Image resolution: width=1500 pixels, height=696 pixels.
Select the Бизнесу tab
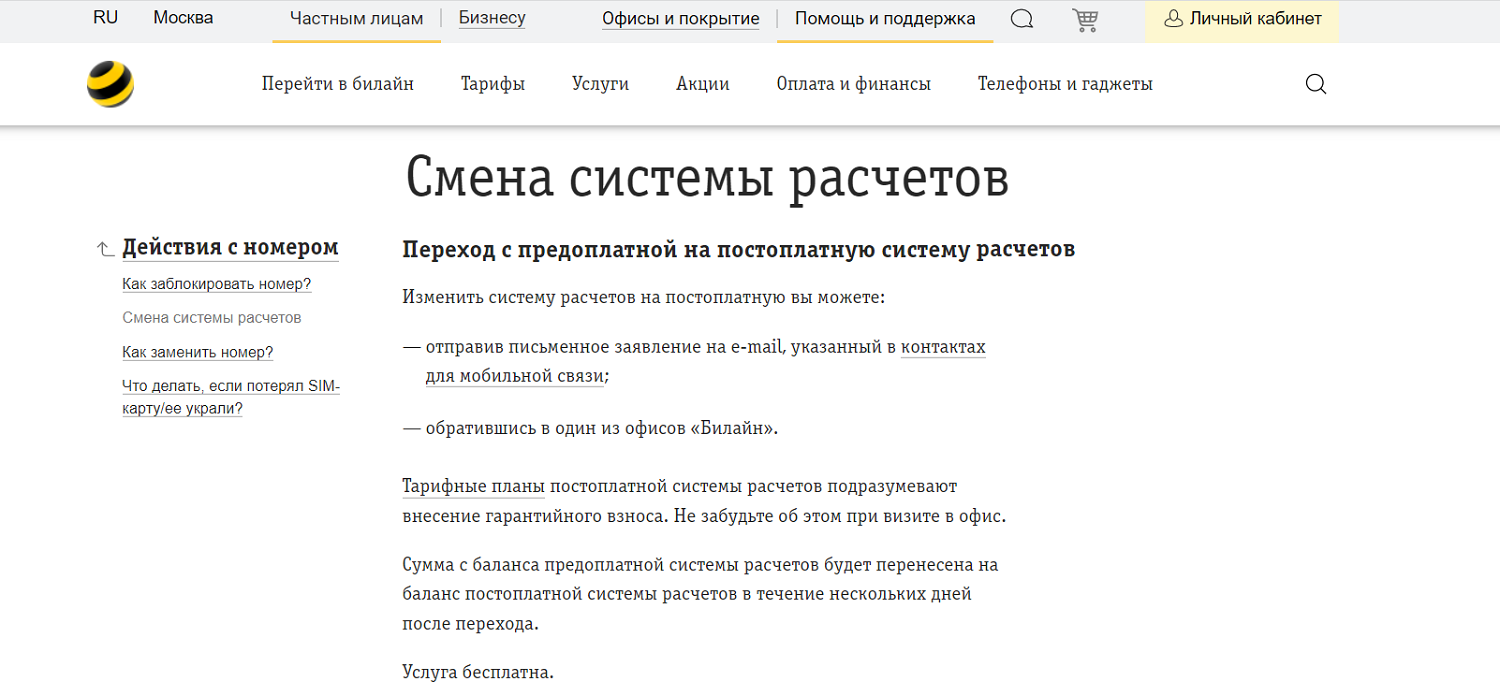492,18
